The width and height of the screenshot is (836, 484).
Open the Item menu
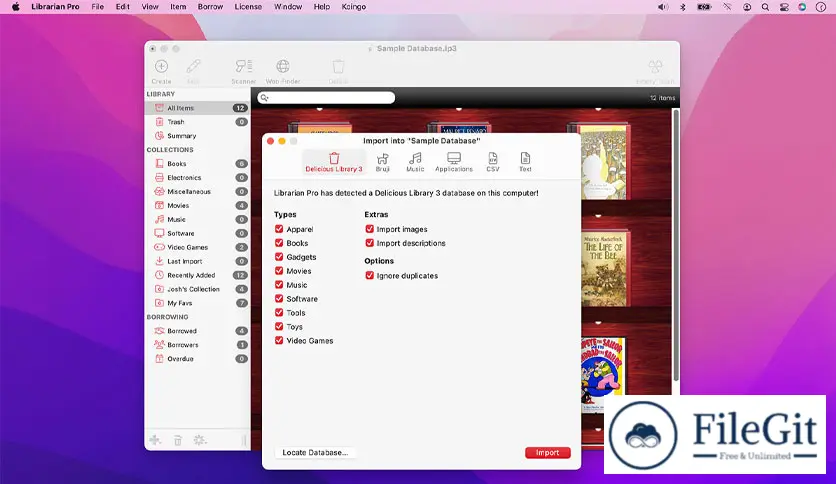pyautogui.click(x=178, y=7)
